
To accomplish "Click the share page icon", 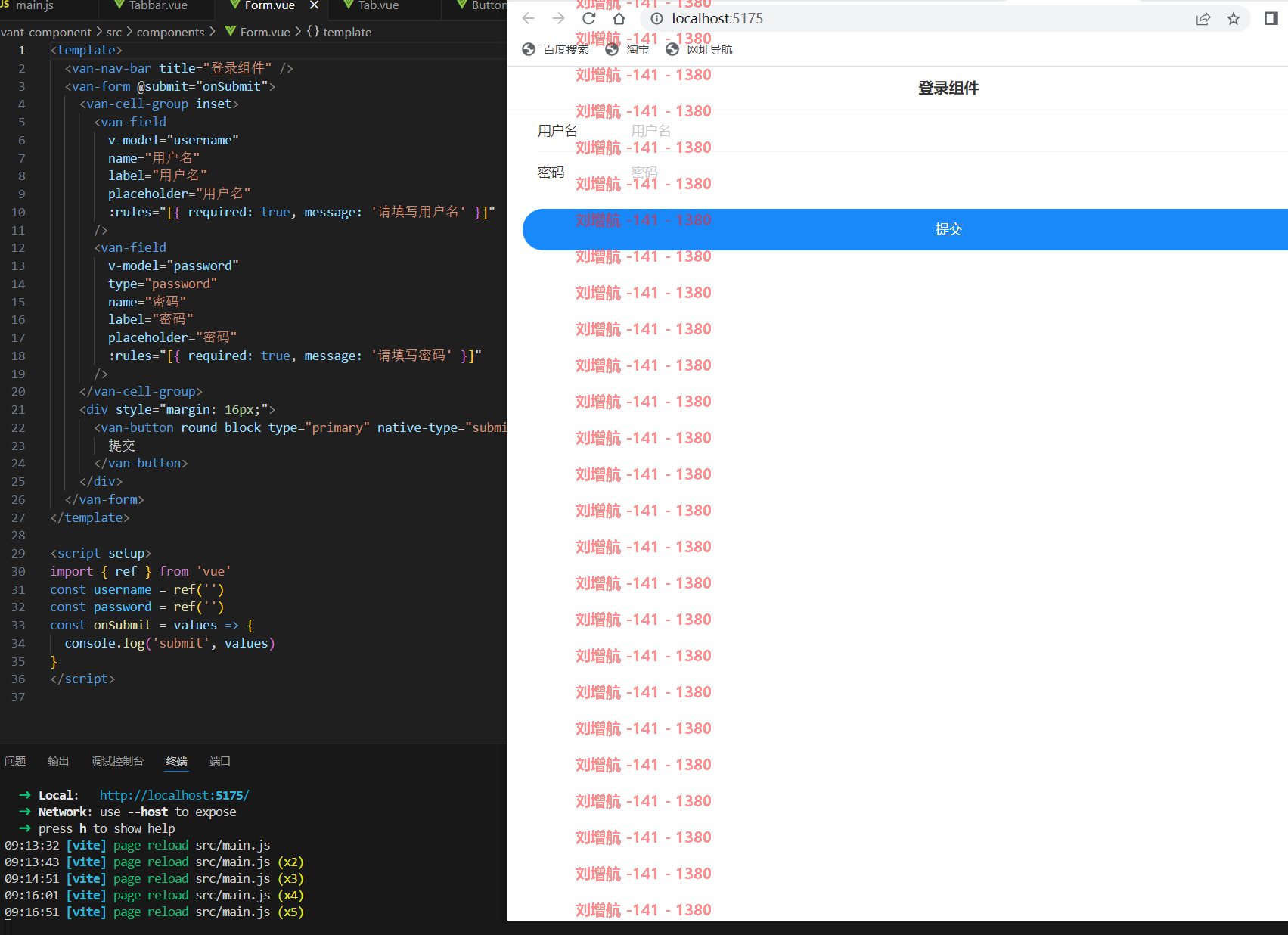I will pyautogui.click(x=1203, y=19).
